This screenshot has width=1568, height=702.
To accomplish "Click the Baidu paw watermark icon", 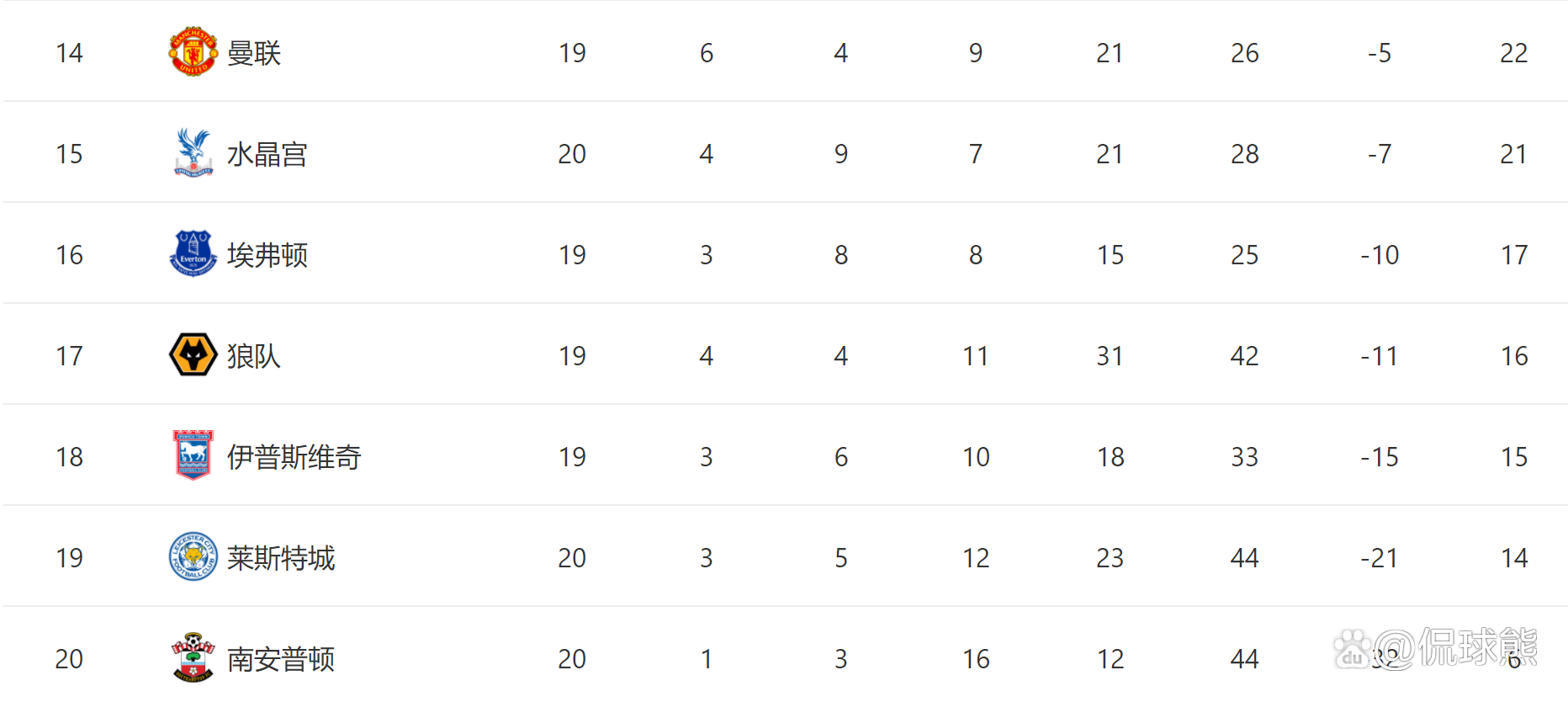I will point(1352,649).
